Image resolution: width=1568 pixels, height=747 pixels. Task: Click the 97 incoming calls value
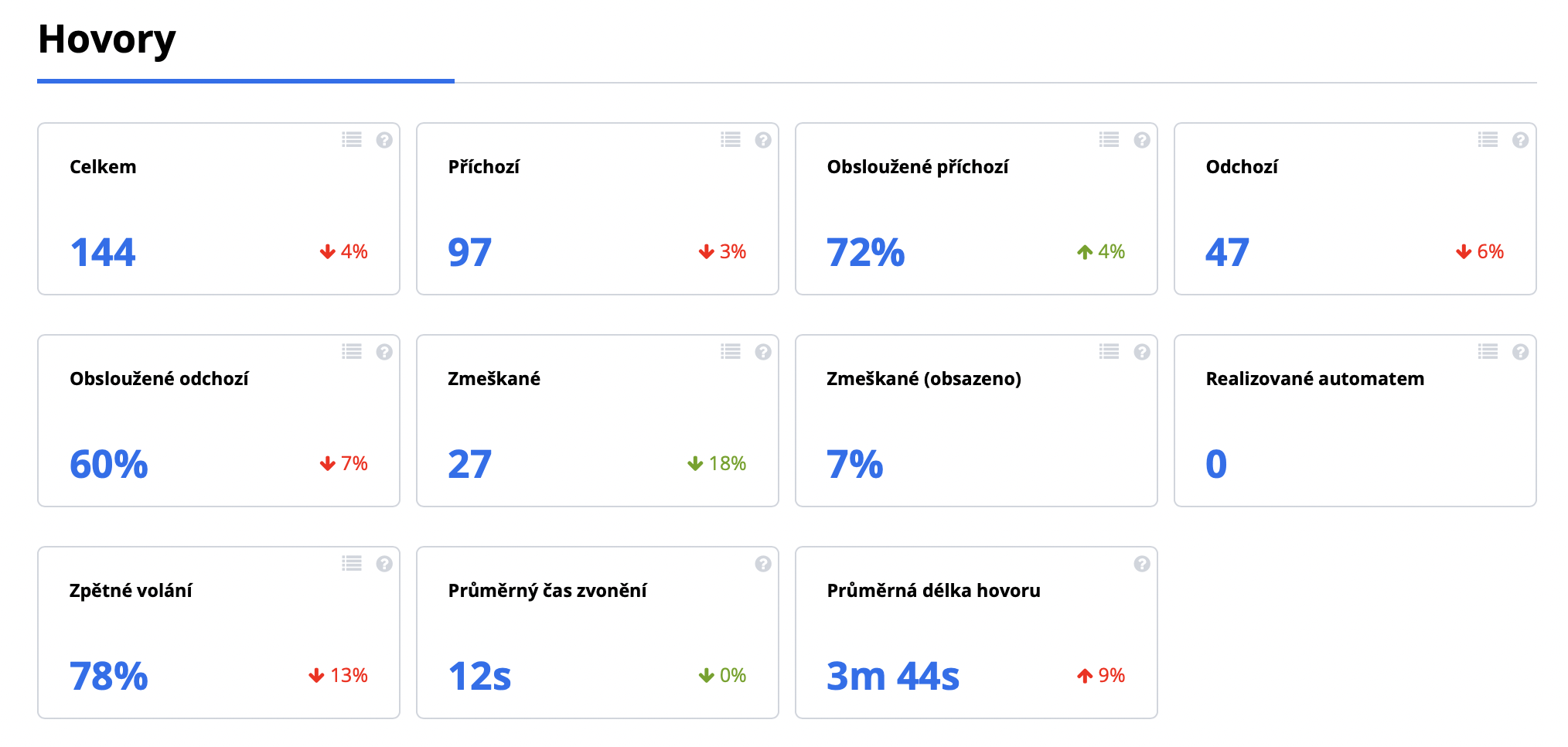(469, 252)
